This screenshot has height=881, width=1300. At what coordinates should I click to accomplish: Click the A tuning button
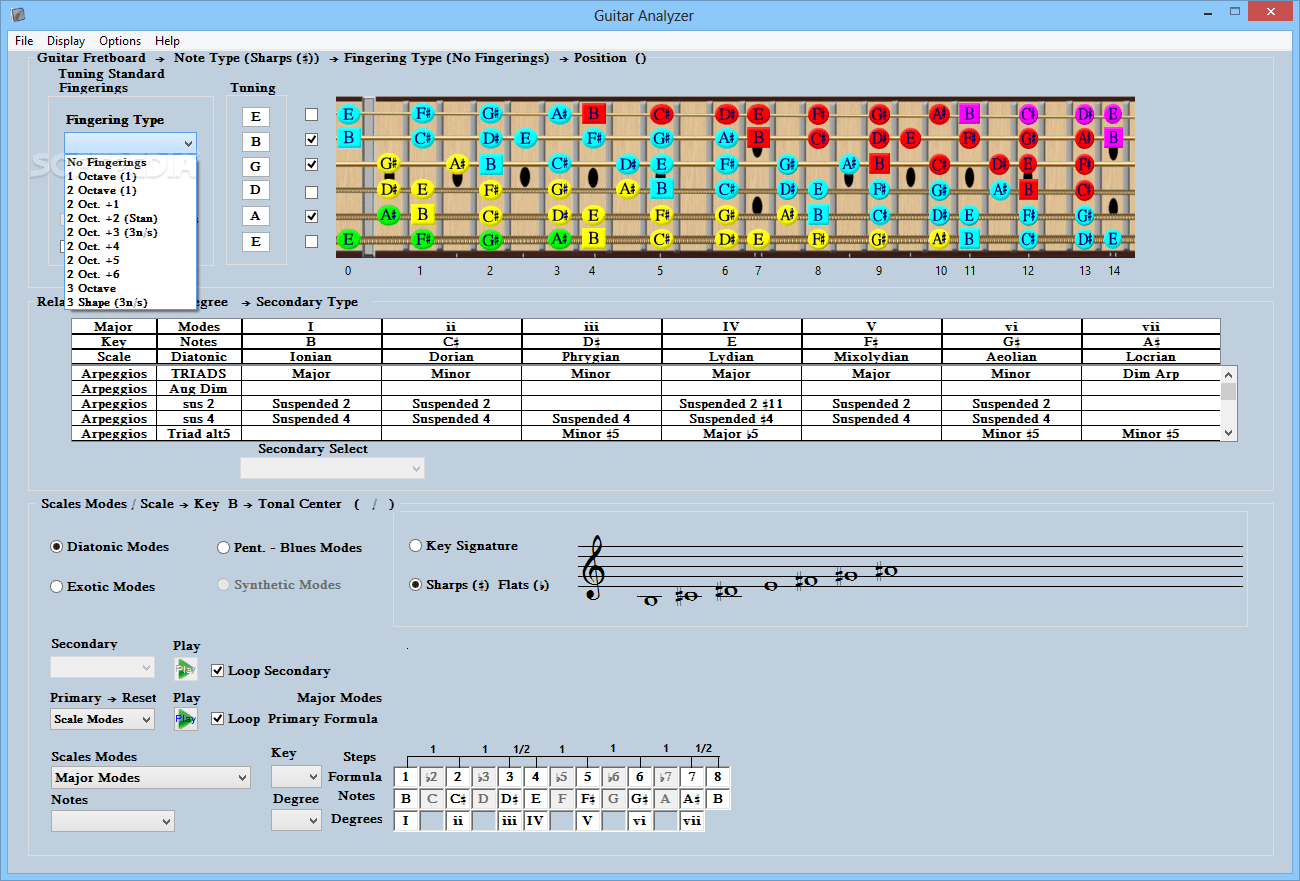pyautogui.click(x=255, y=215)
